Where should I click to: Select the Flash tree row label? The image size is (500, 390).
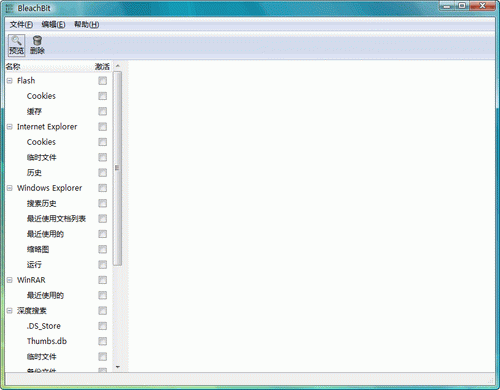(26, 81)
